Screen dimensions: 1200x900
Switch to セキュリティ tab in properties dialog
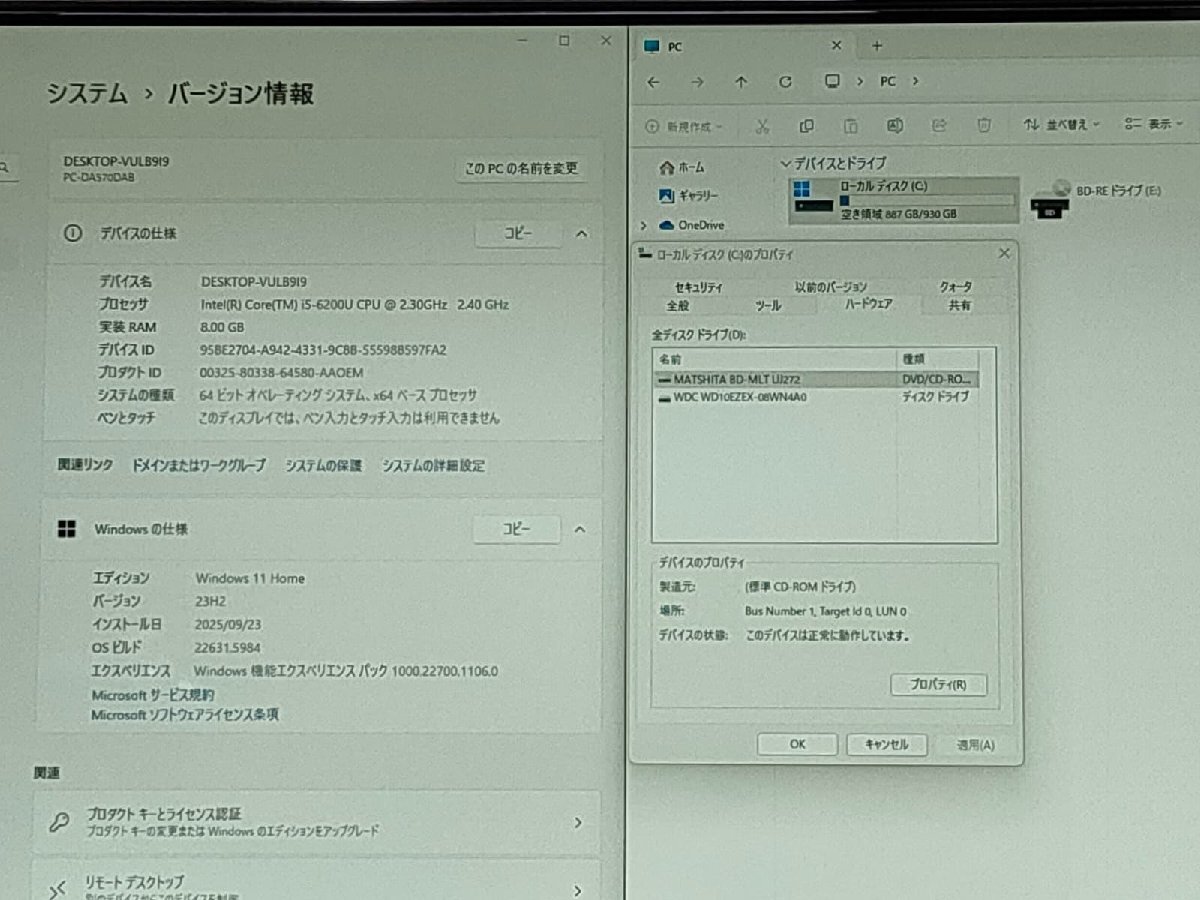(698, 287)
